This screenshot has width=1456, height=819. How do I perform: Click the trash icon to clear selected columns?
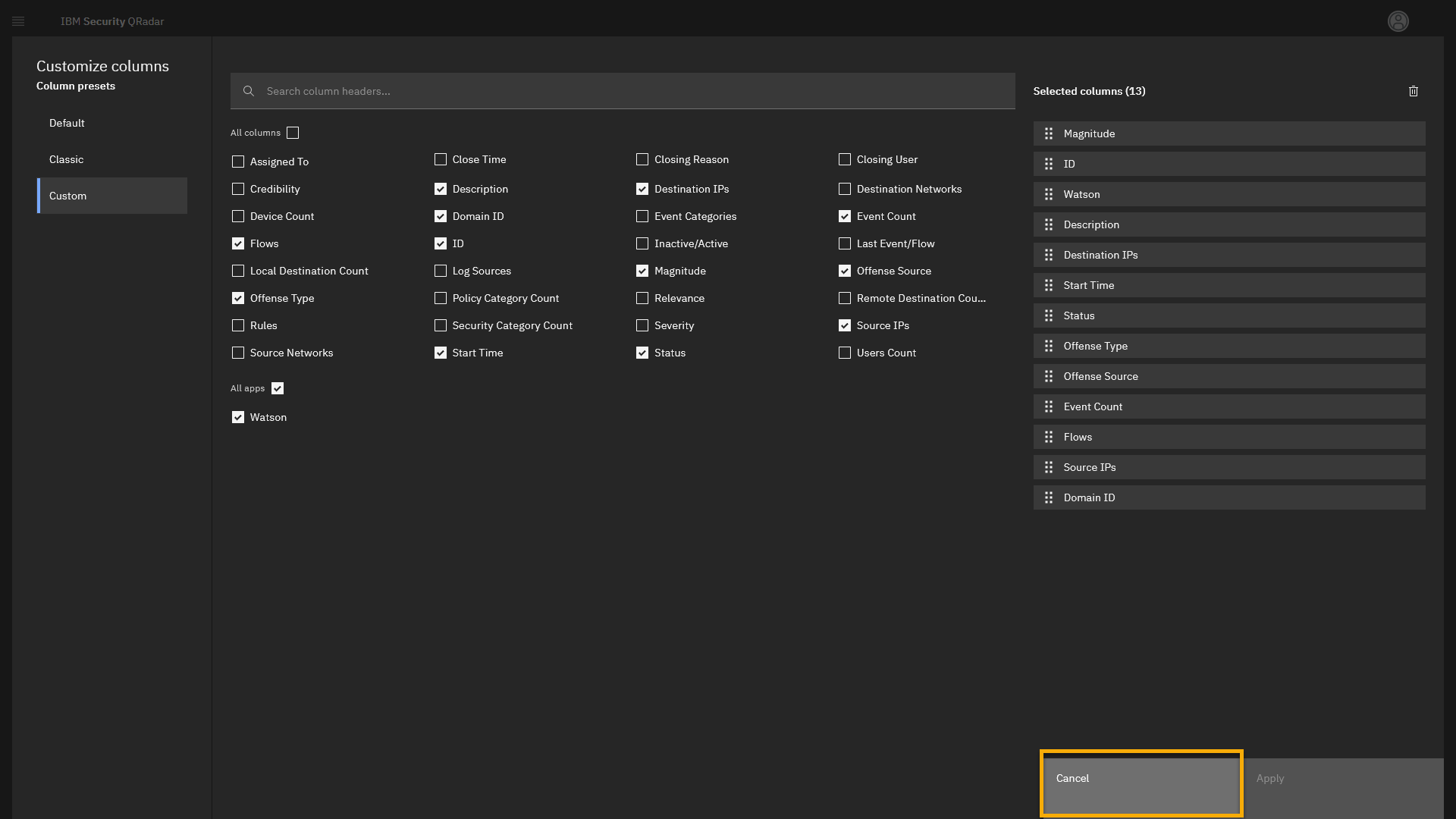pos(1413,91)
